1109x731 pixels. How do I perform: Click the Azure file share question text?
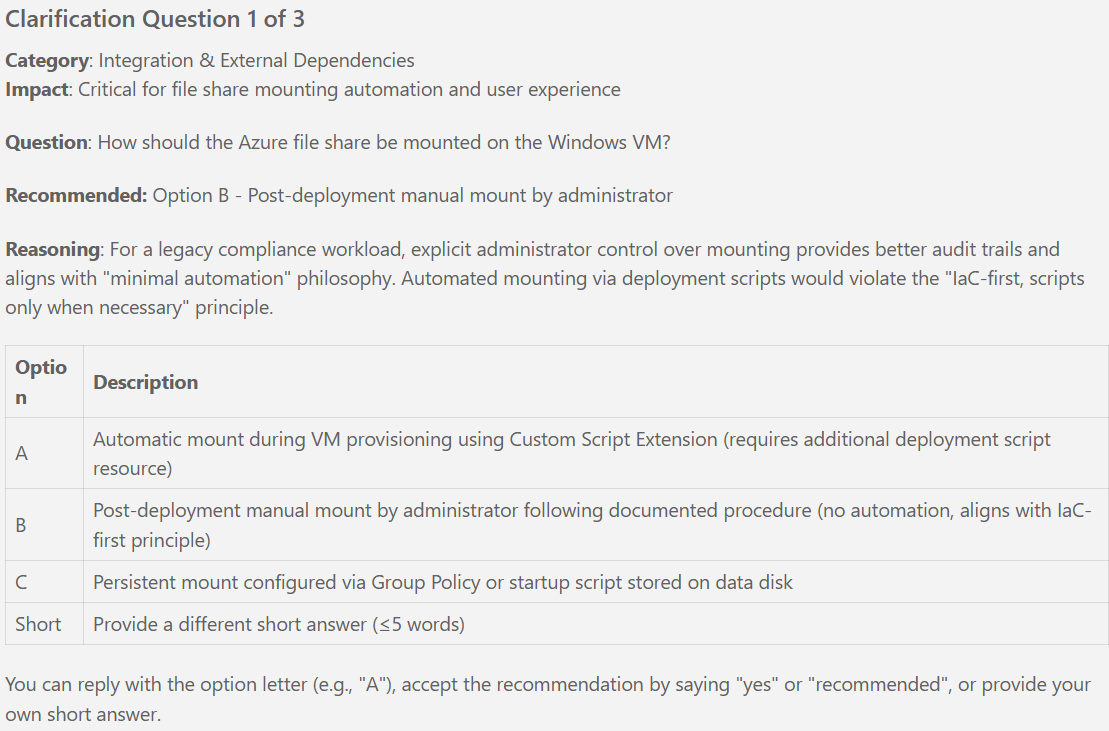click(x=383, y=142)
